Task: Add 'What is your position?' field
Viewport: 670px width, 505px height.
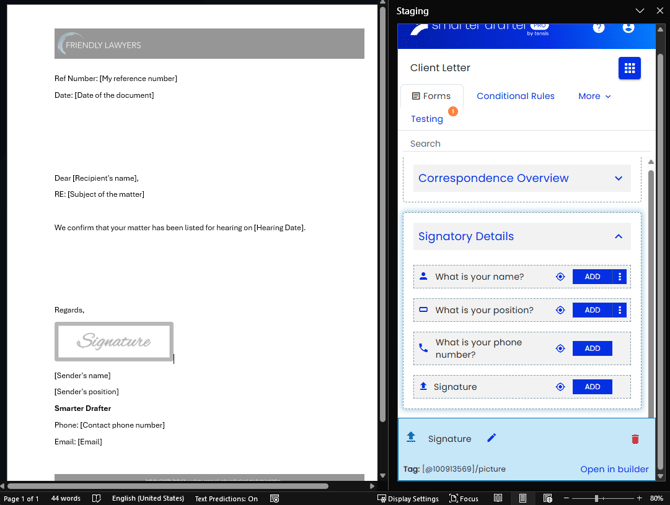Action: pyautogui.click(x=592, y=310)
